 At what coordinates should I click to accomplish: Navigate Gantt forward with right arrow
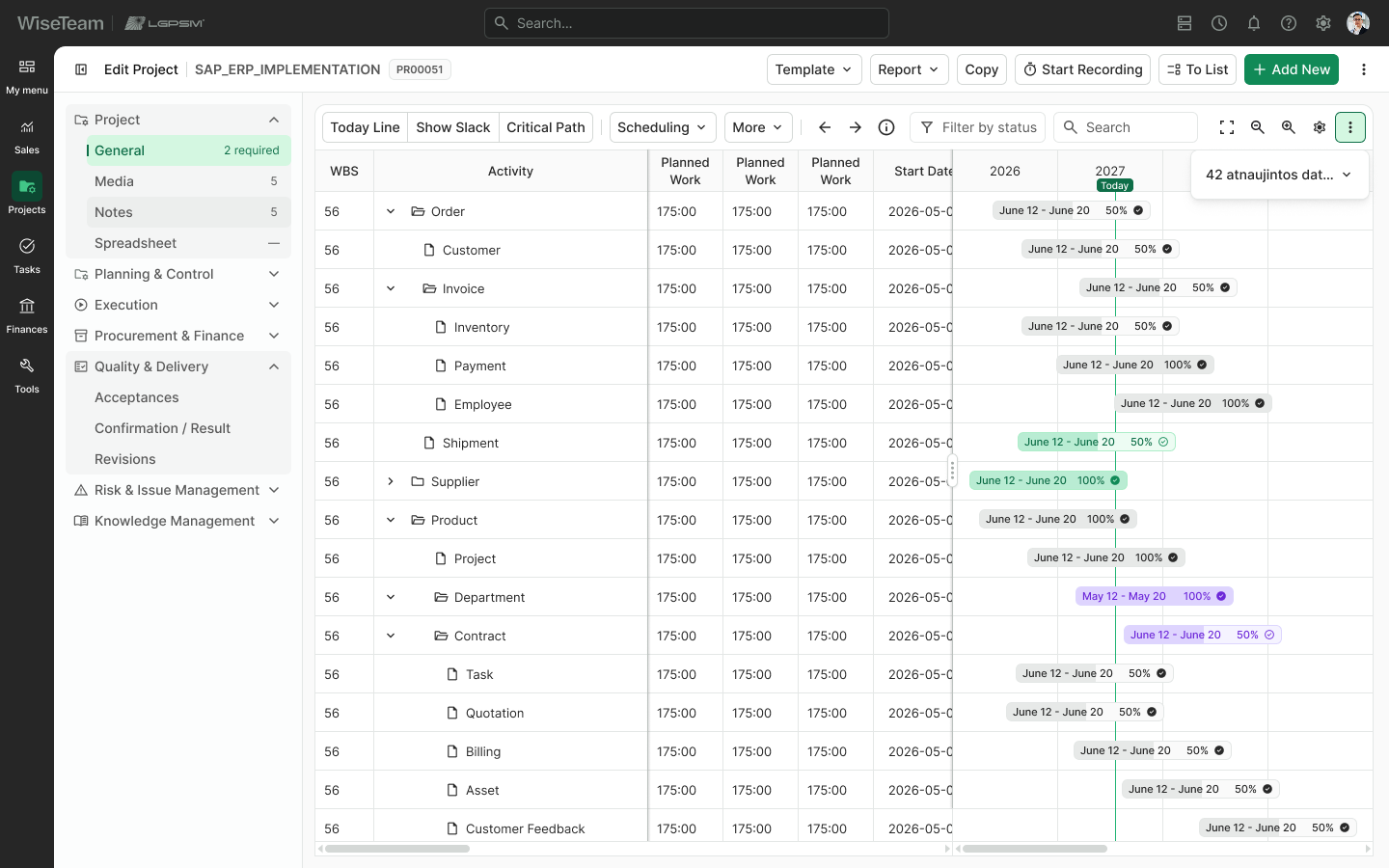pos(856,127)
